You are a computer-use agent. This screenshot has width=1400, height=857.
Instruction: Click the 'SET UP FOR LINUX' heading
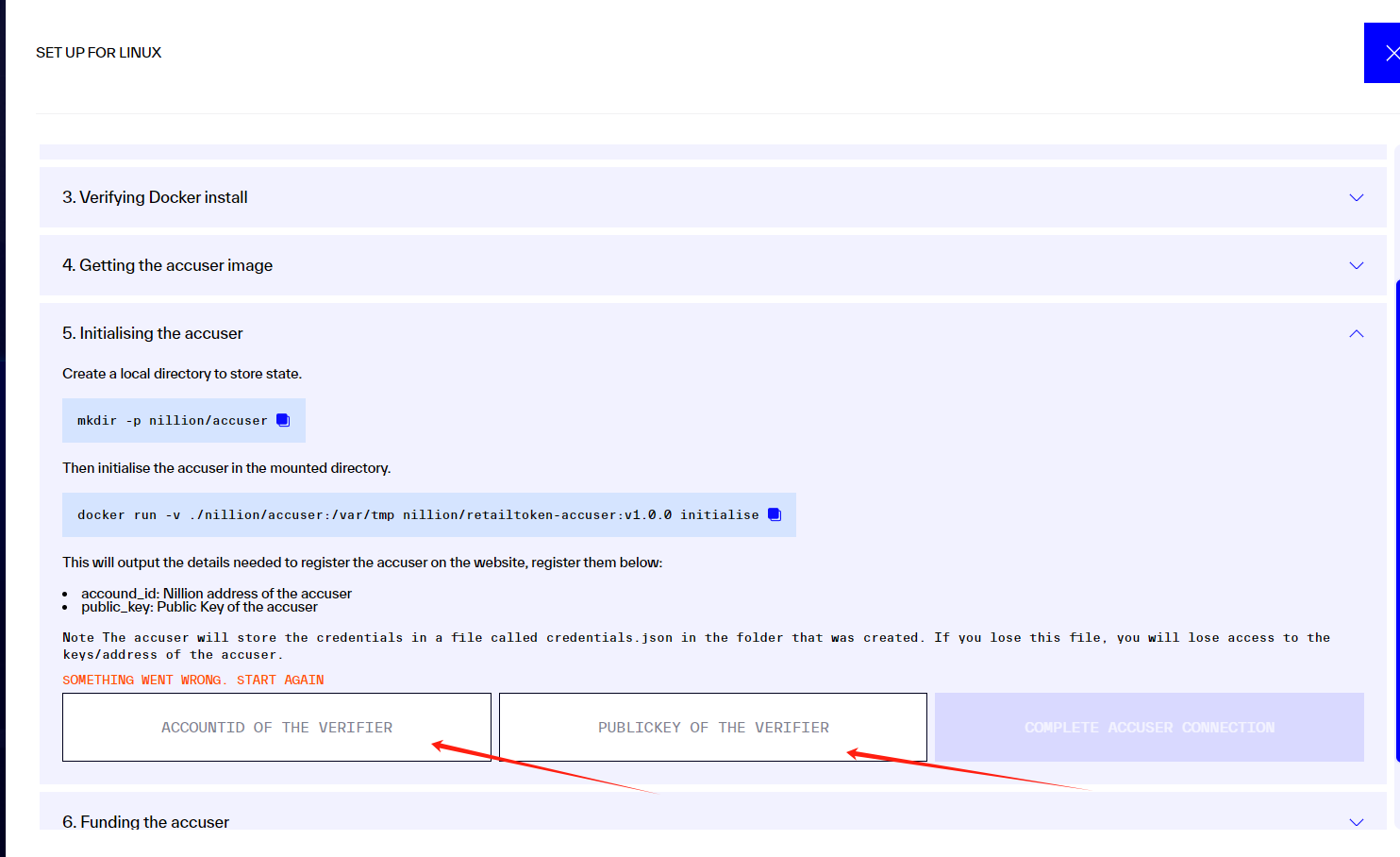click(98, 53)
